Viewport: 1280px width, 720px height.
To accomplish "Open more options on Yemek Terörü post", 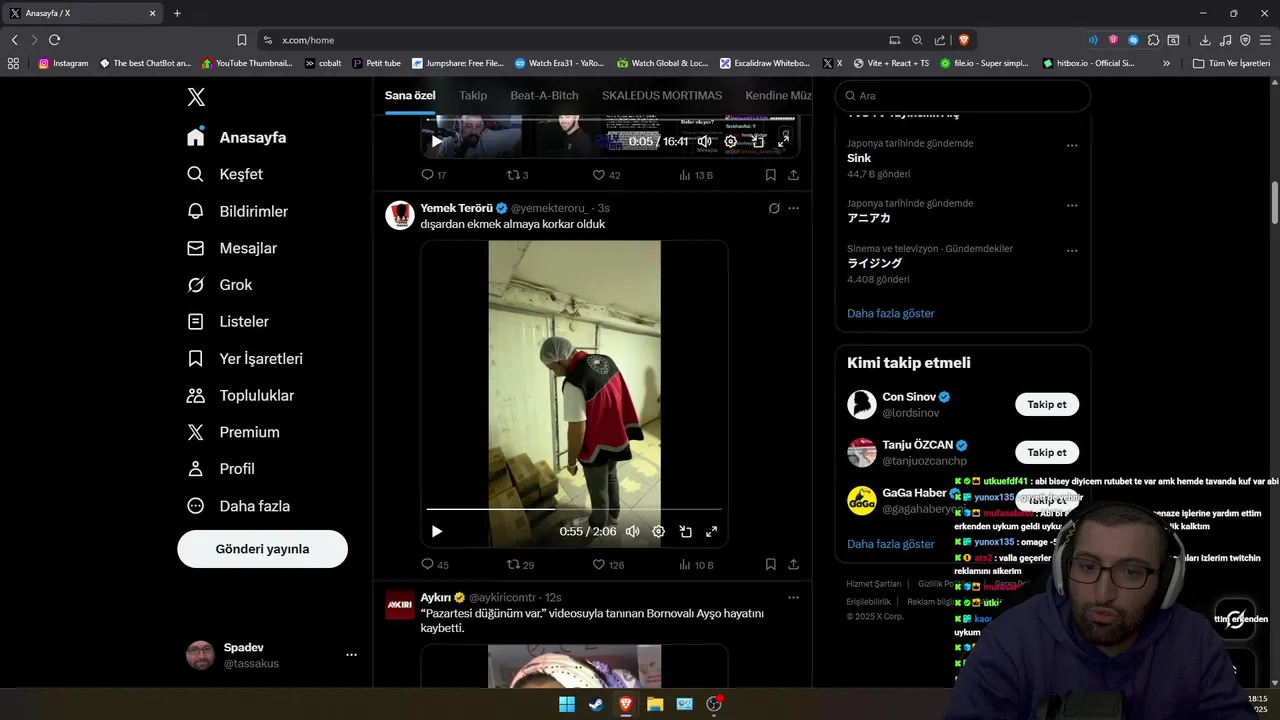I will 793,208.
